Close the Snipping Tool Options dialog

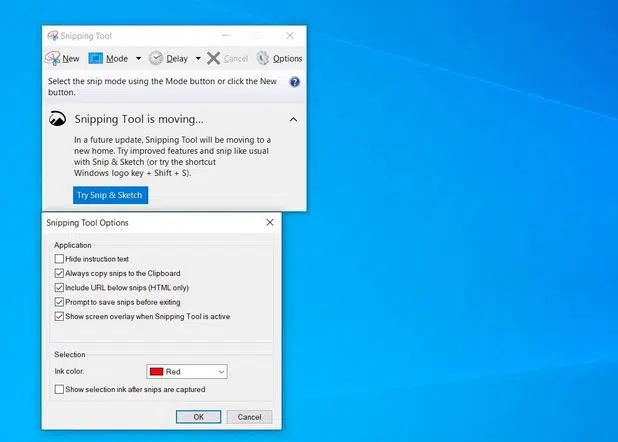(x=270, y=222)
